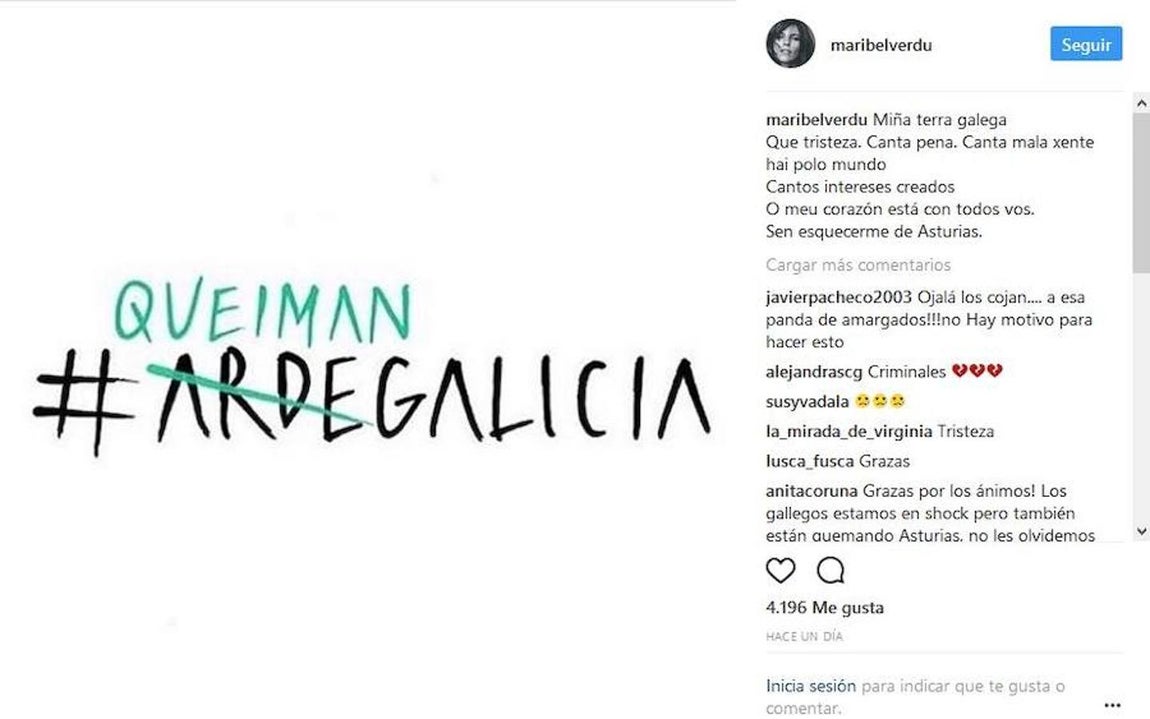
Task: Like the post with the heart icon
Action: coord(781,570)
